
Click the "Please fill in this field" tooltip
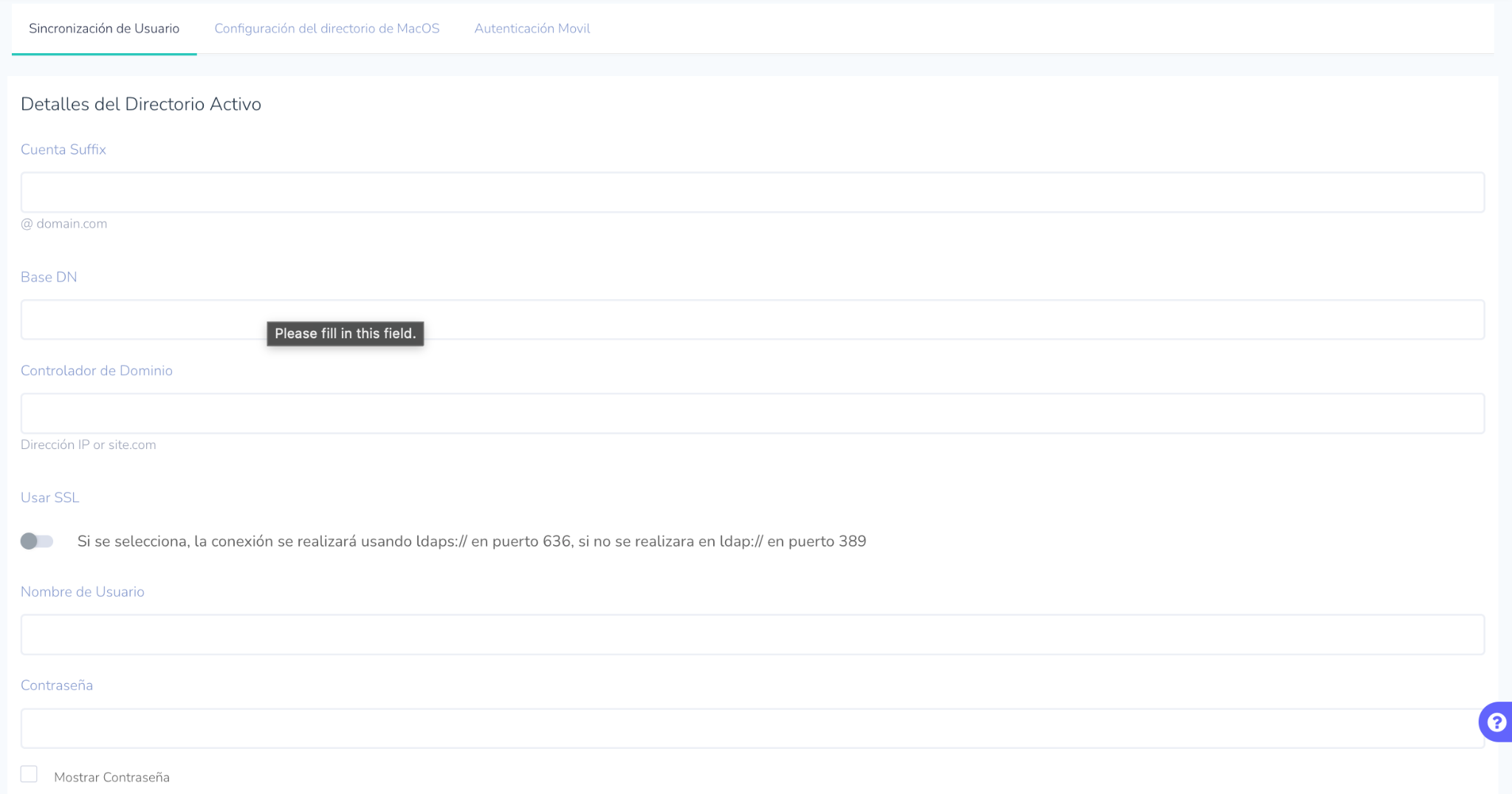coord(345,334)
